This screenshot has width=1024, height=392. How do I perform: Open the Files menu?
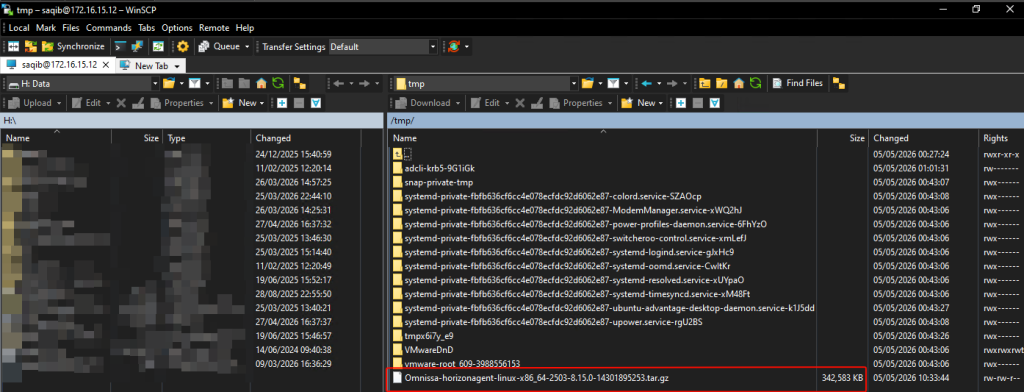71,28
